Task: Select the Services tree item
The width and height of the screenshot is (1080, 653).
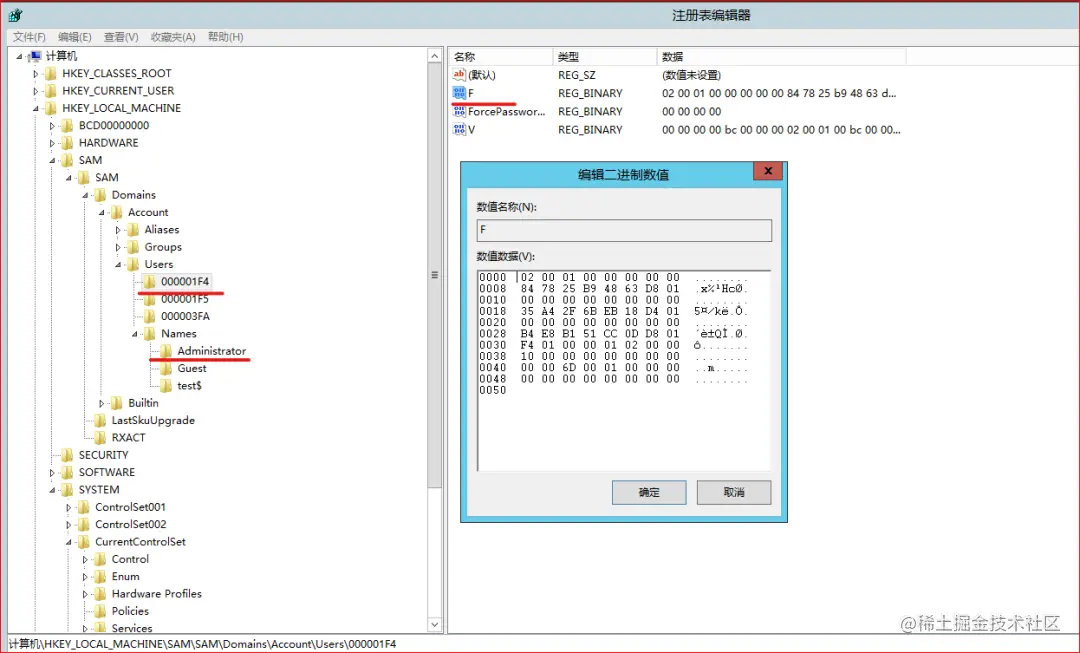Action: [132, 628]
